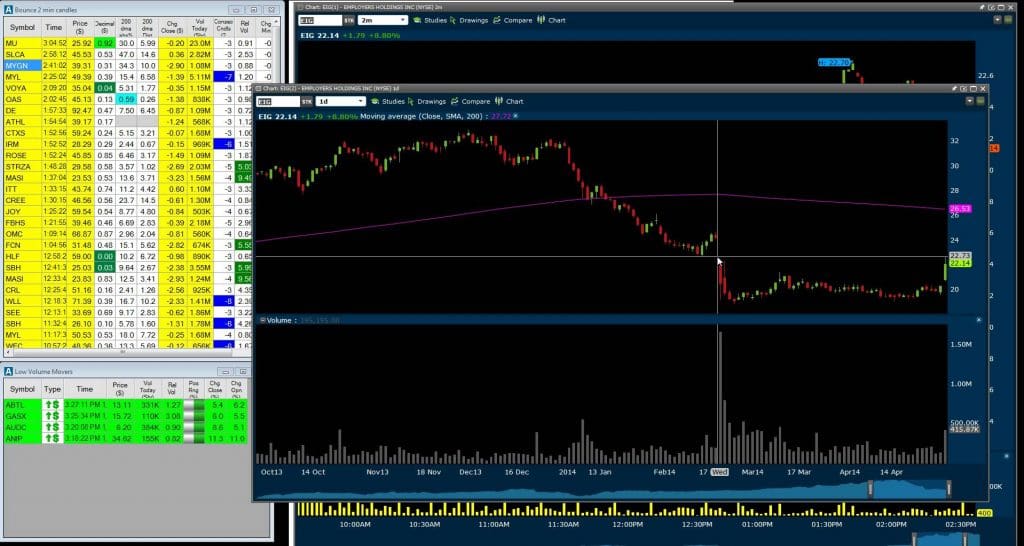Image resolution: width=1024 pixels, height=546 pixels.
Task: Open the dropdown arrow at right of 1d chart toolbar
Action: (x=967, y=101)
